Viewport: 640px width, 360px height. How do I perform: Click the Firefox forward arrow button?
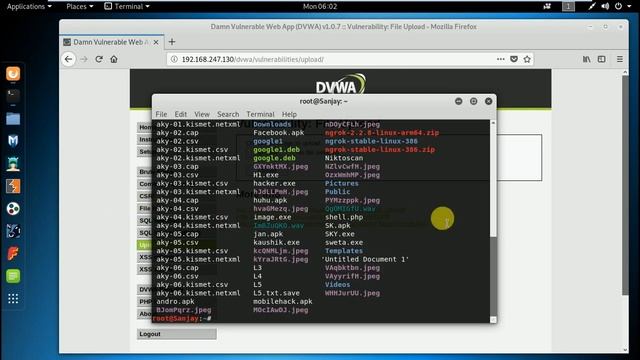[84, 59]
